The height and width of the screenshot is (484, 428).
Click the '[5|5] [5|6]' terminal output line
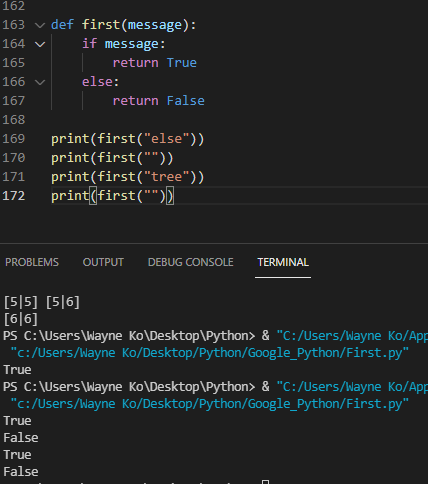click(x=42, y=302)
